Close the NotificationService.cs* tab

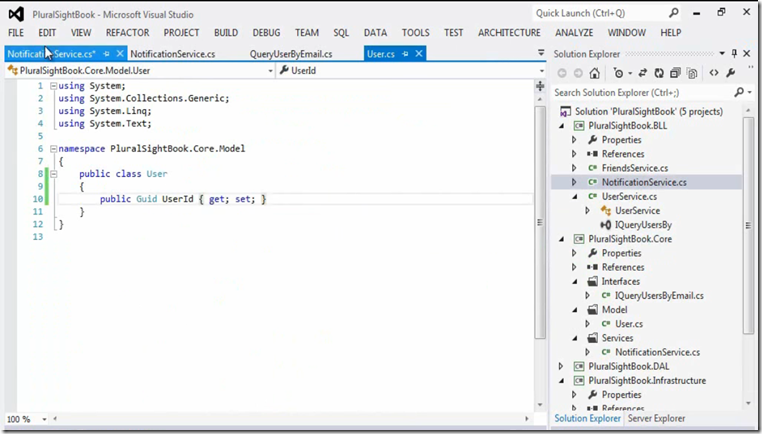click(120, 53)
